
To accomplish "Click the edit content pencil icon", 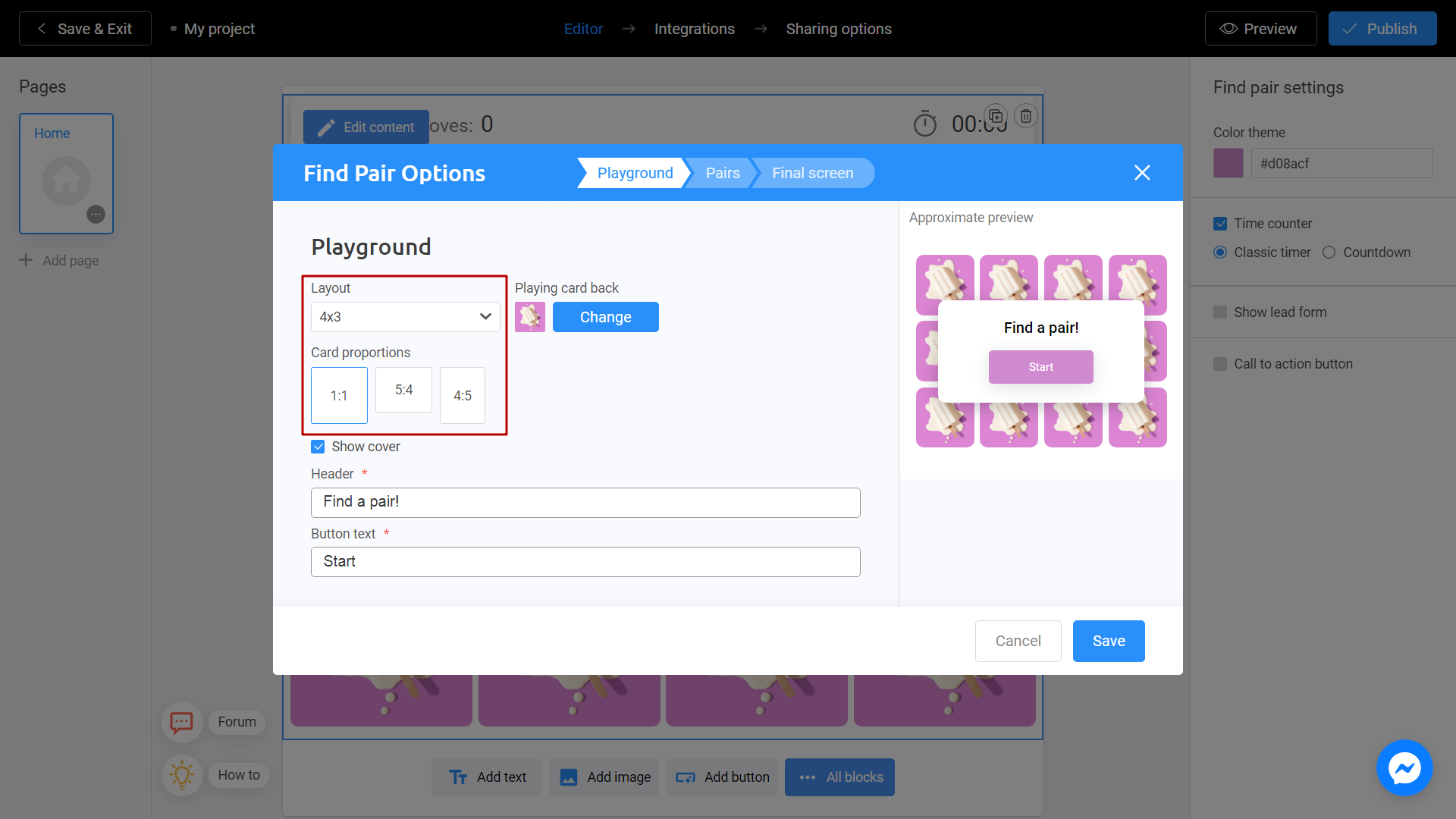I will pyautogui.click(x=327, y=127).
